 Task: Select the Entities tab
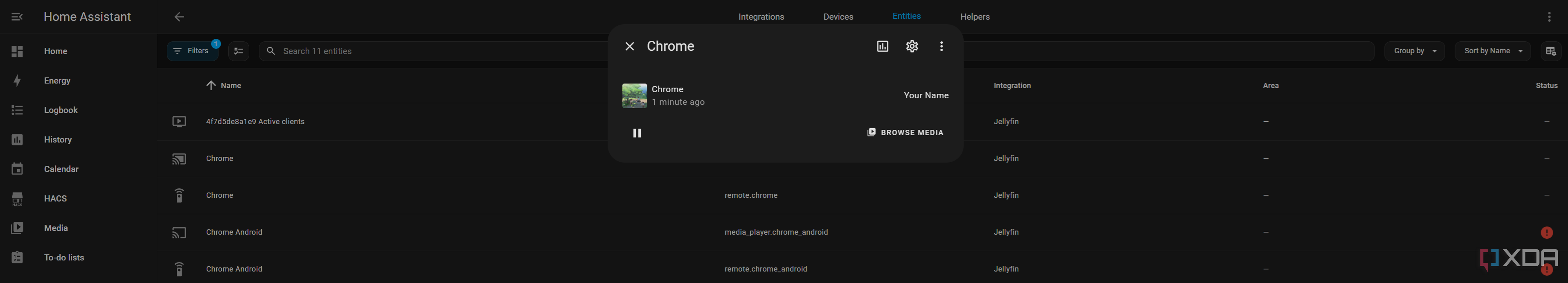[906, 16]
